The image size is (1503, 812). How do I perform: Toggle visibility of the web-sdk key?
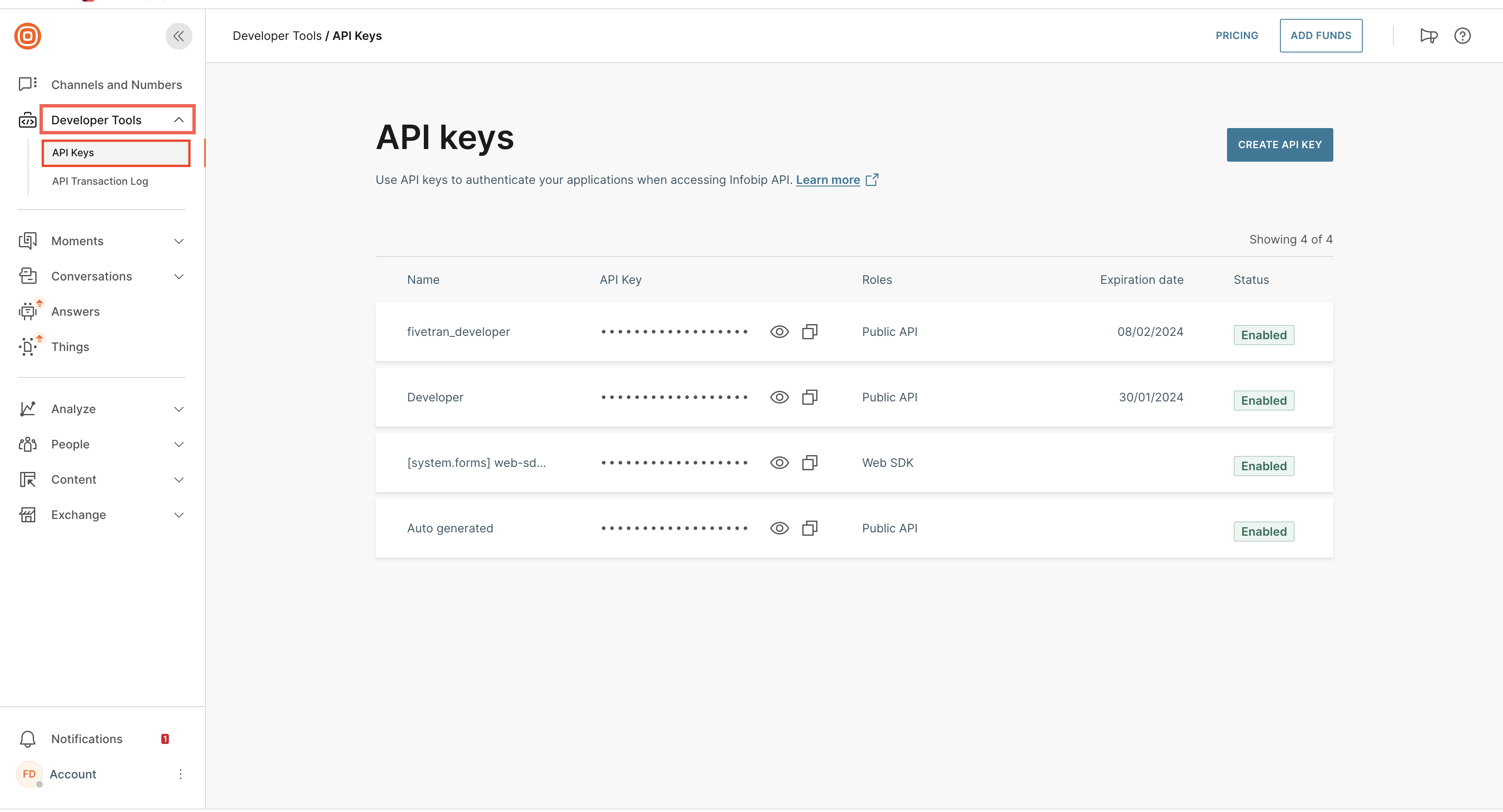click(x=779, y=463)
